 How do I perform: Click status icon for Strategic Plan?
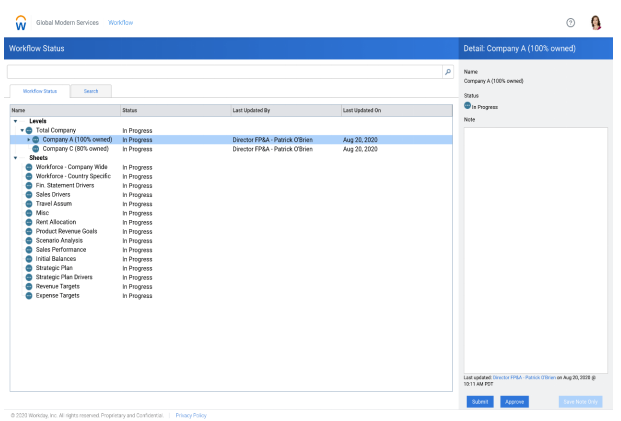coord(29,268)
